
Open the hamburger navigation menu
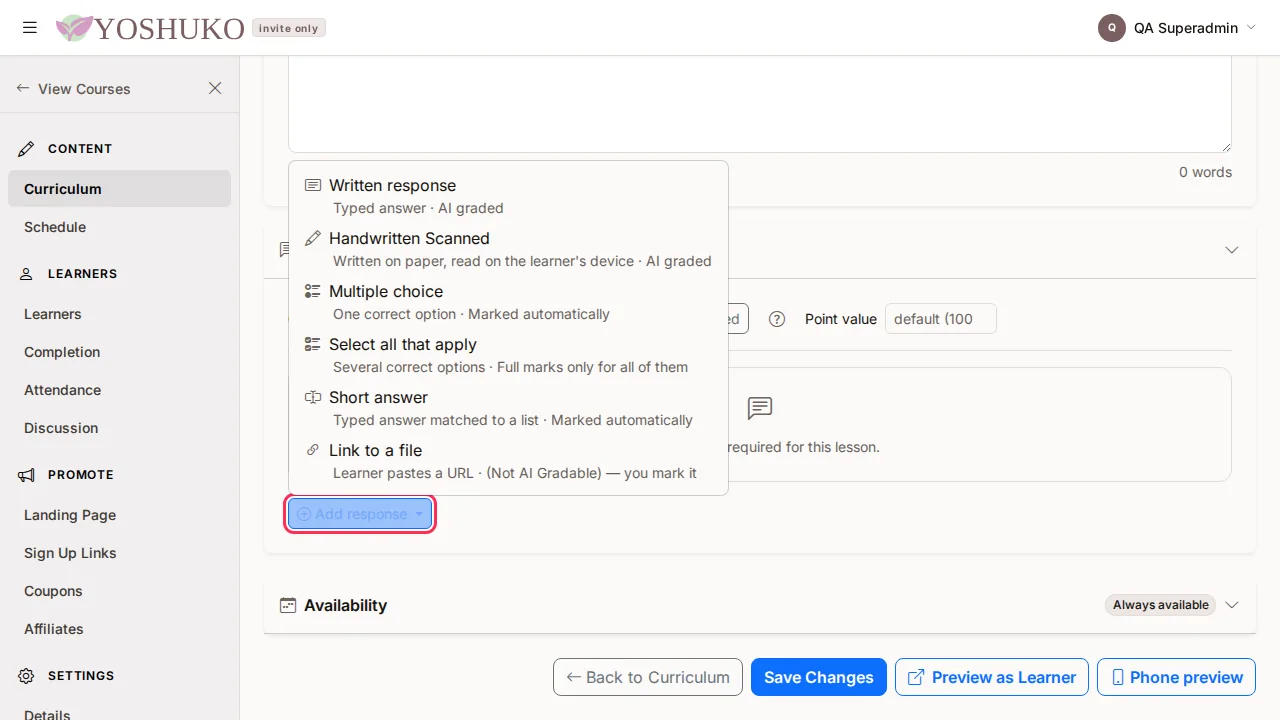click(30, 28)
